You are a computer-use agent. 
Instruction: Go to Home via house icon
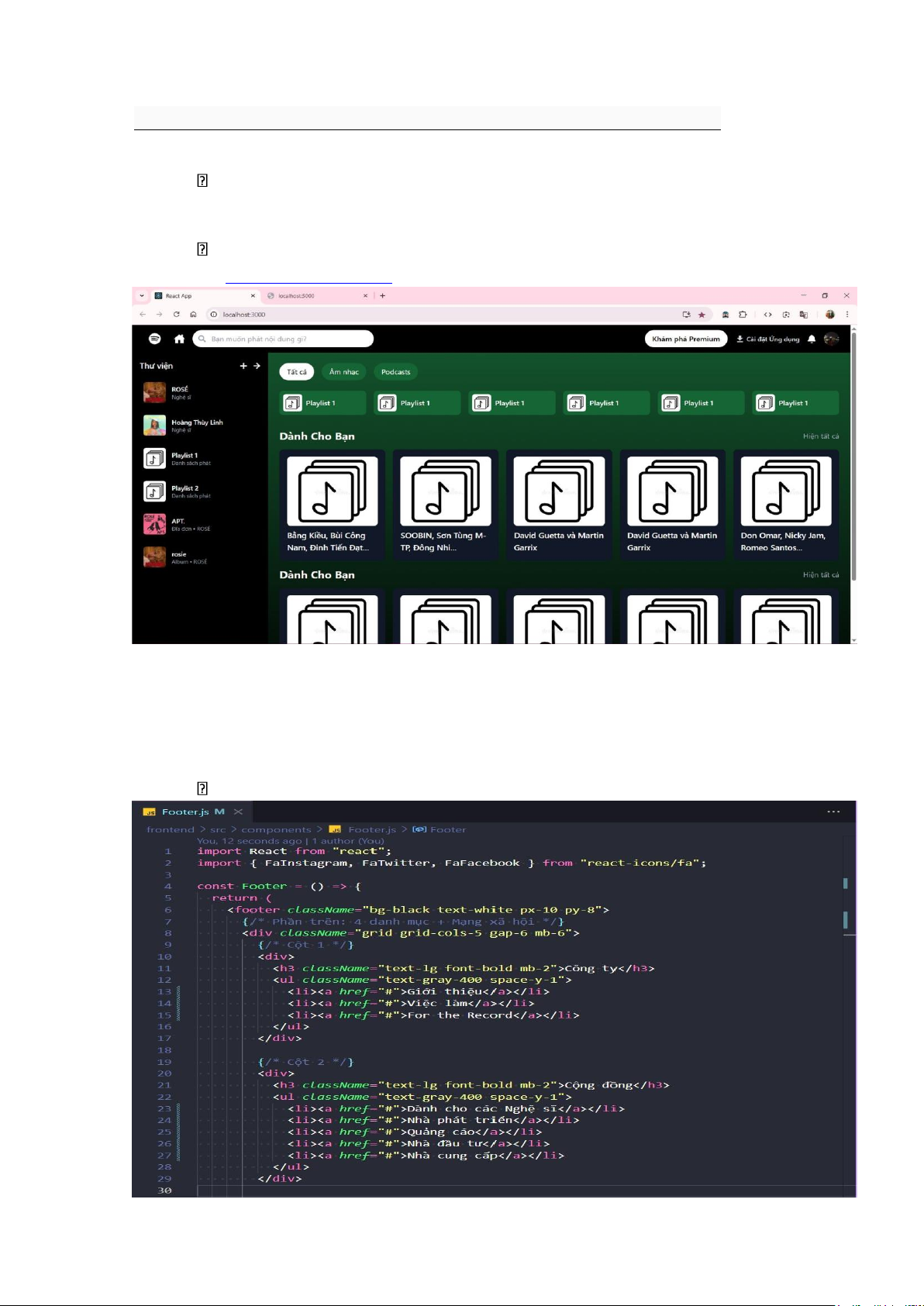pos(179,339)
